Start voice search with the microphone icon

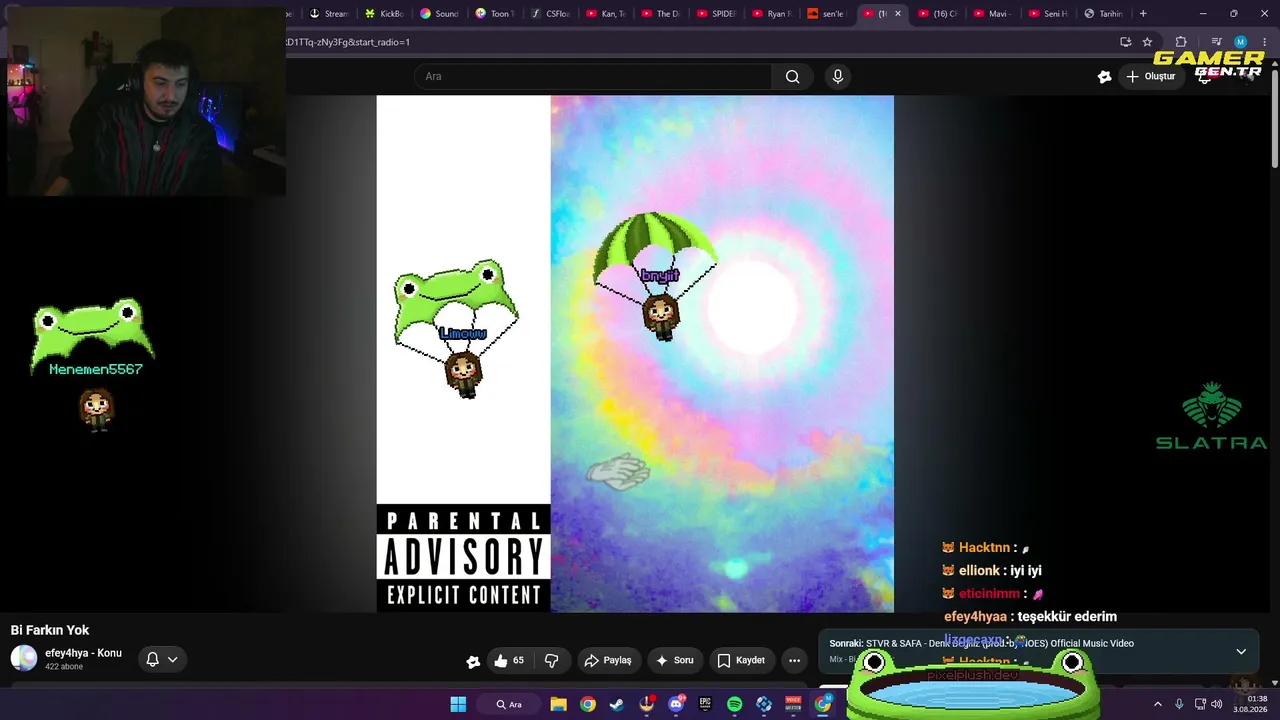pyautogui.click(x=838, y=77)
